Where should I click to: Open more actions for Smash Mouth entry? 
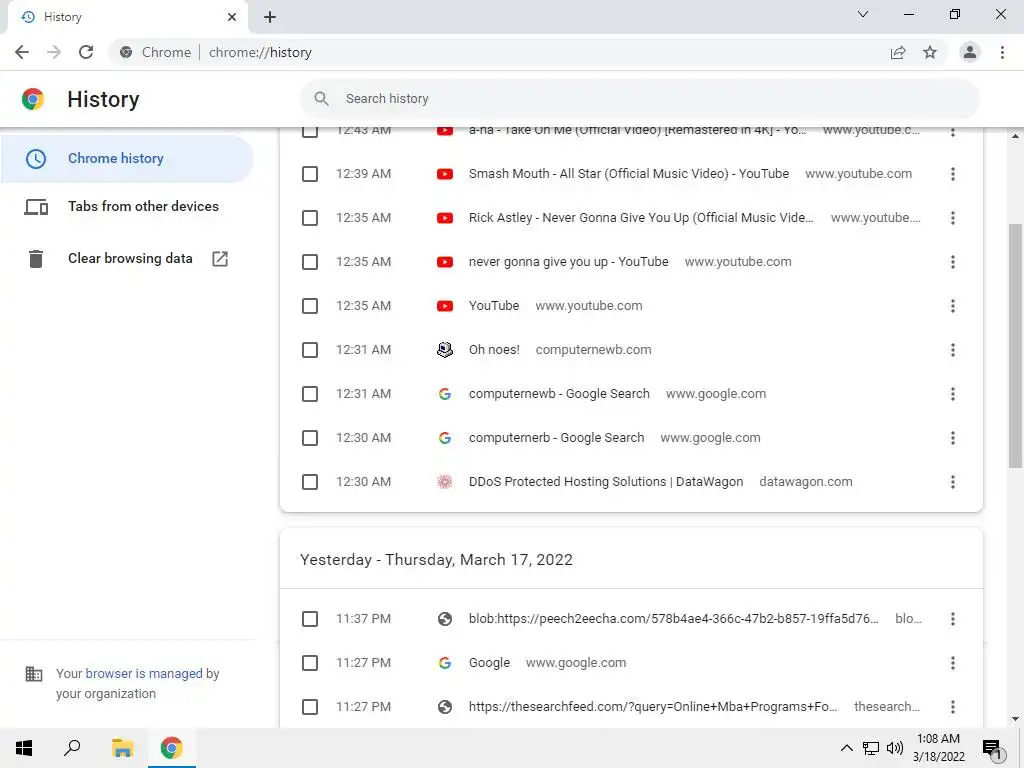tap(953, 174)
